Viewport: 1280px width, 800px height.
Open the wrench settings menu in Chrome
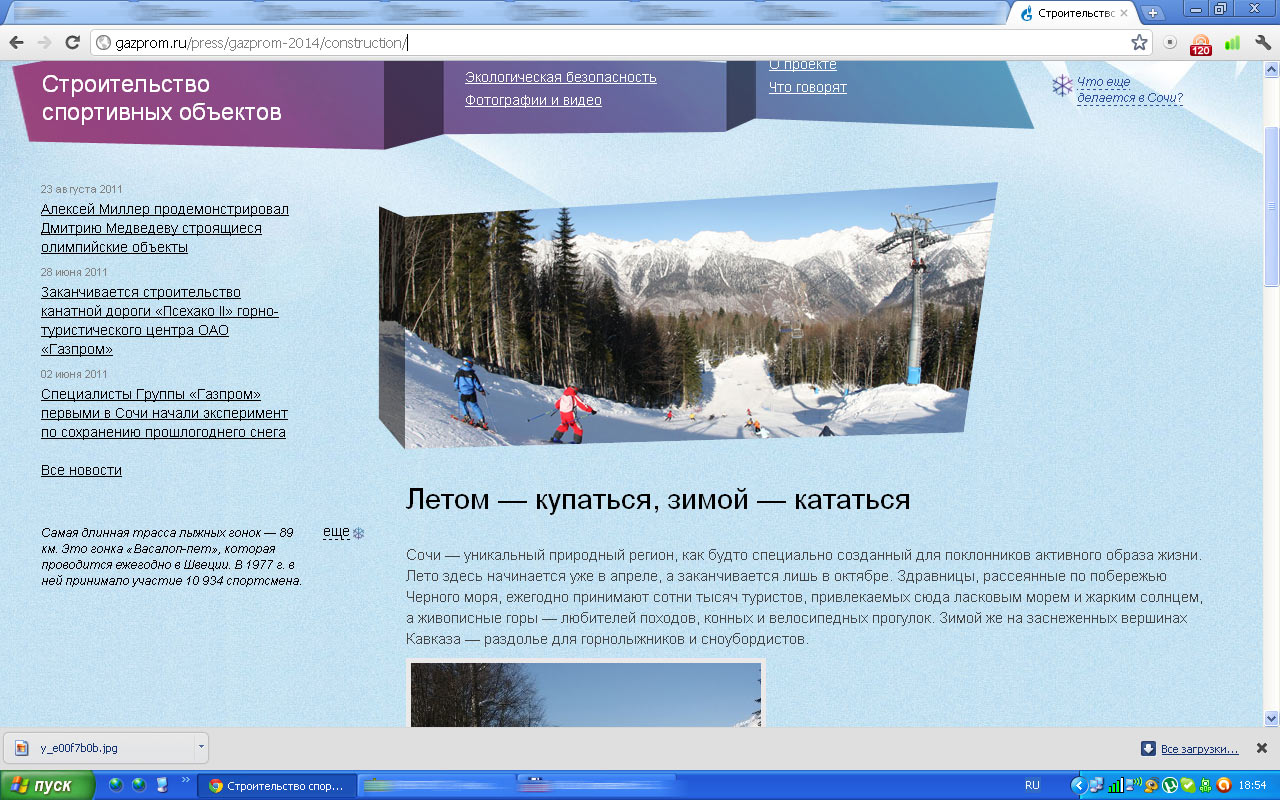point(1262,42)
